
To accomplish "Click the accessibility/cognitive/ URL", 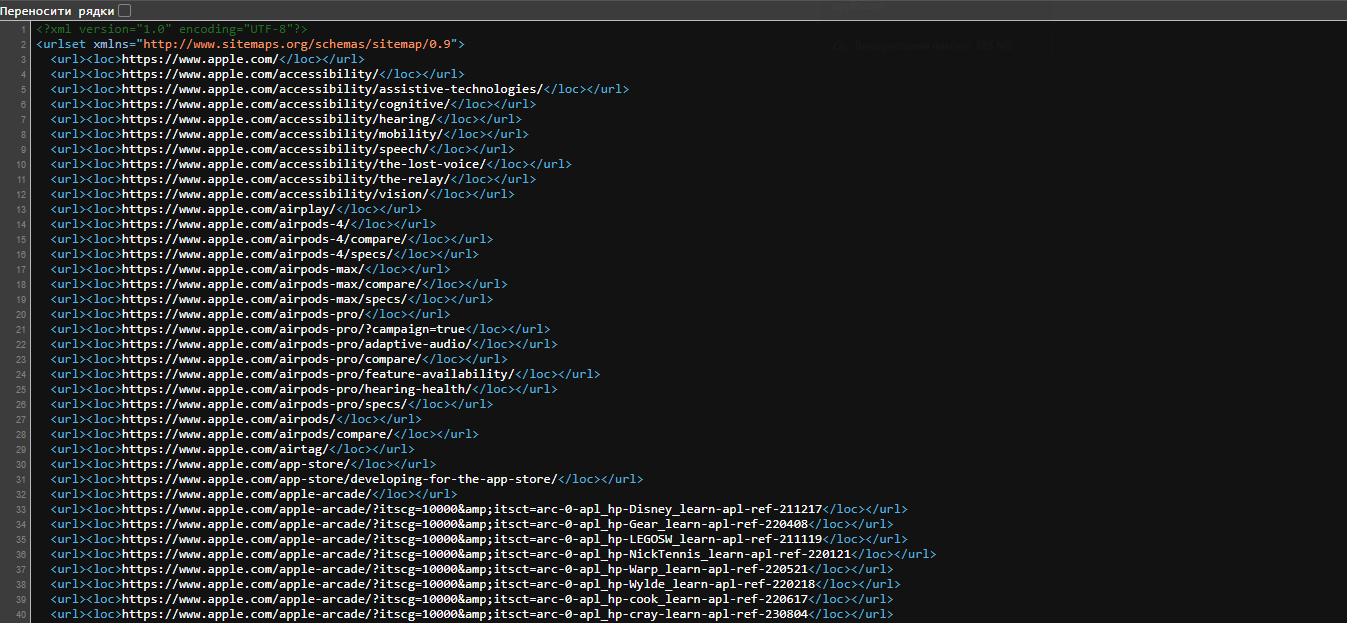I will click(x=286, y=104).
